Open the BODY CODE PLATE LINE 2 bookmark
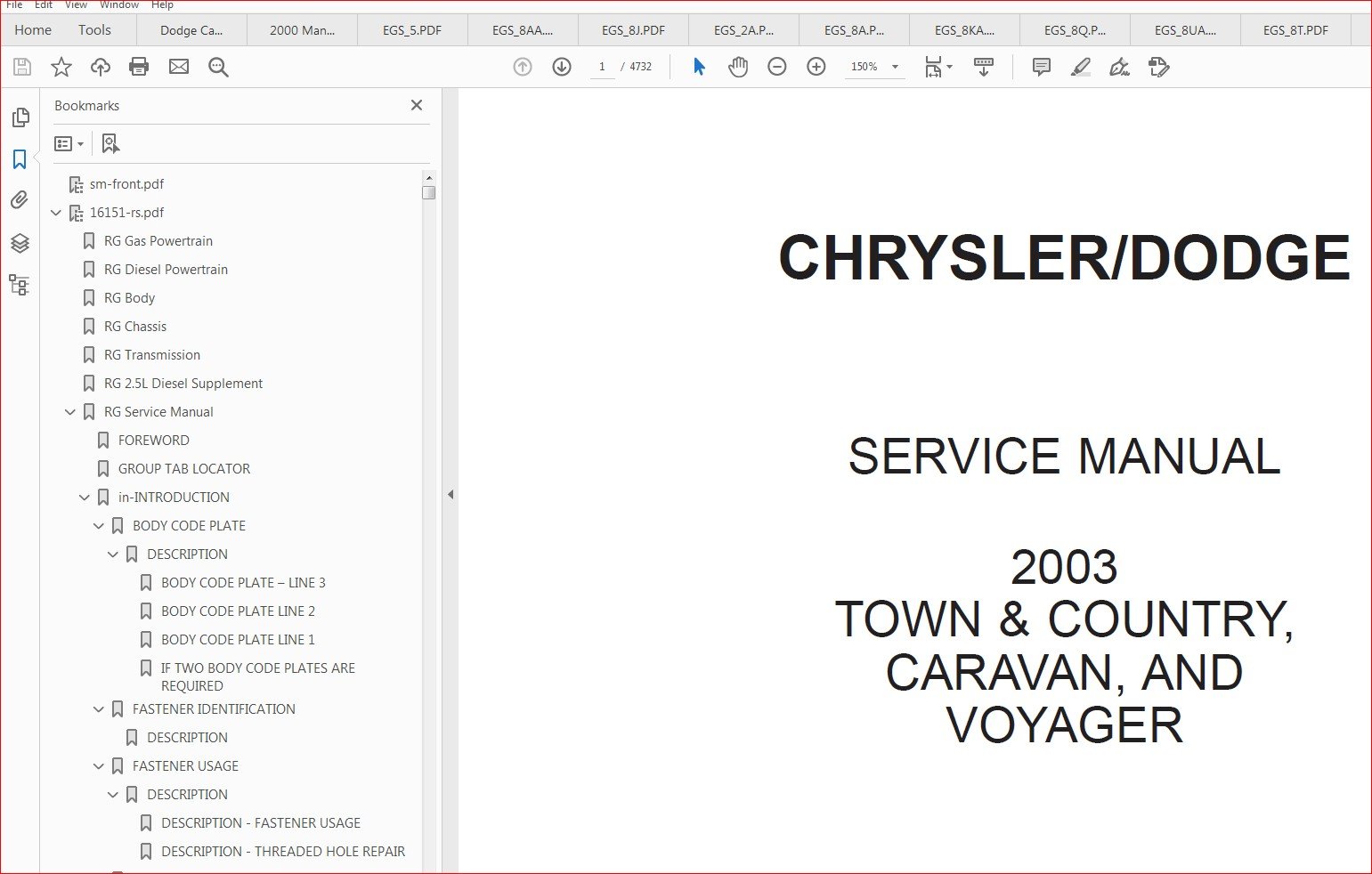 [238, 611]
